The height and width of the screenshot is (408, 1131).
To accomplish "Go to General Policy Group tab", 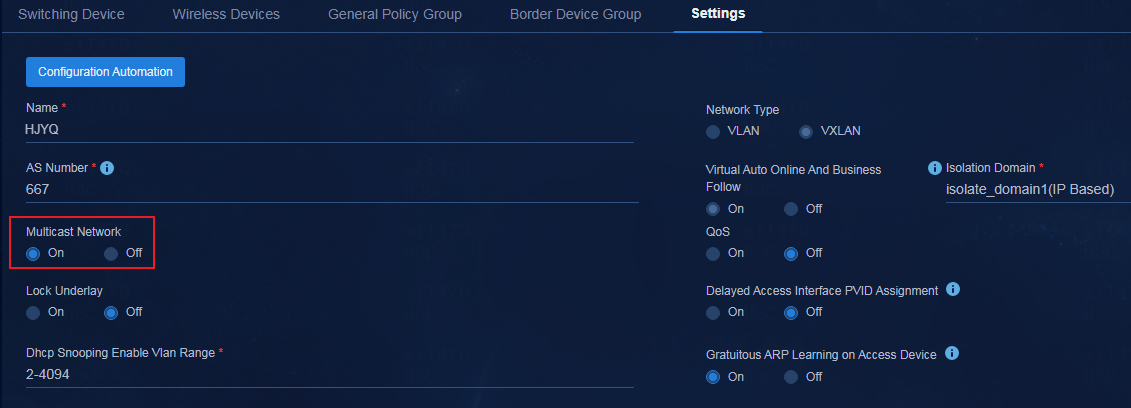I will [395, 14].
